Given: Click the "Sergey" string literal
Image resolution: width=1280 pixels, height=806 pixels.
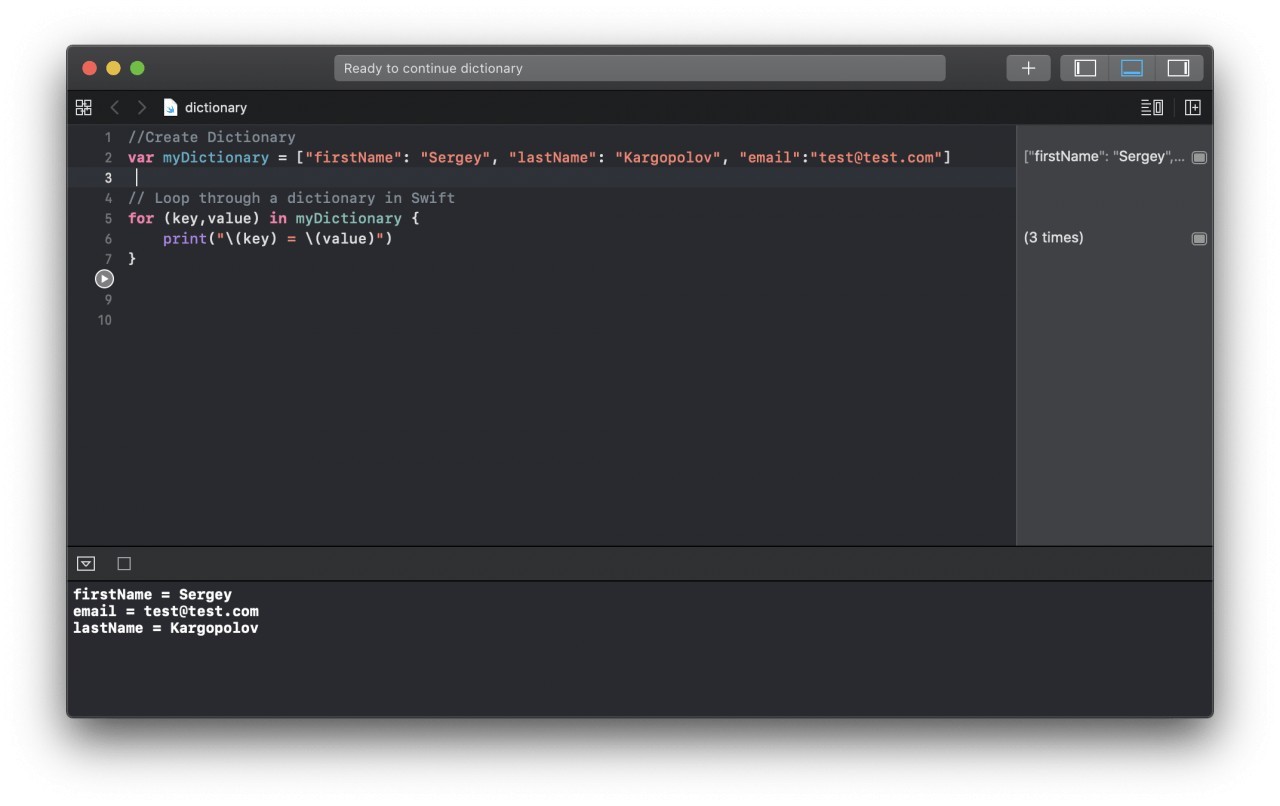Looking at the screenshot, I should click(x=455, y=158).
